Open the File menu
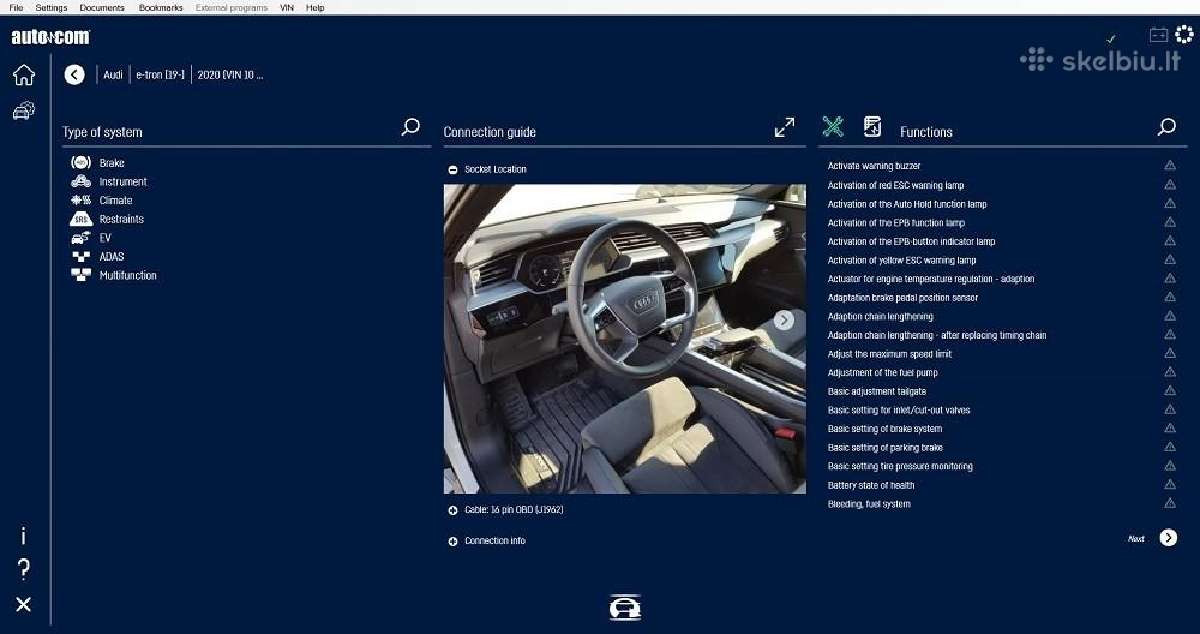Viewport: 1200px width, 634px height. [x=16, y=7]
